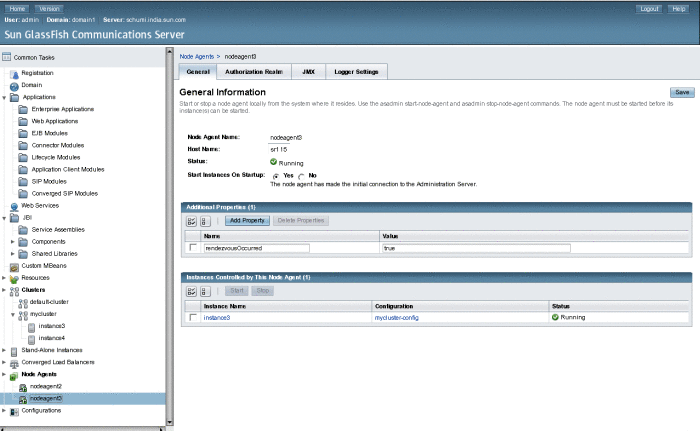Click the Add Property button
Viewport: 700px width, 431px height.
tap(247, 221)
